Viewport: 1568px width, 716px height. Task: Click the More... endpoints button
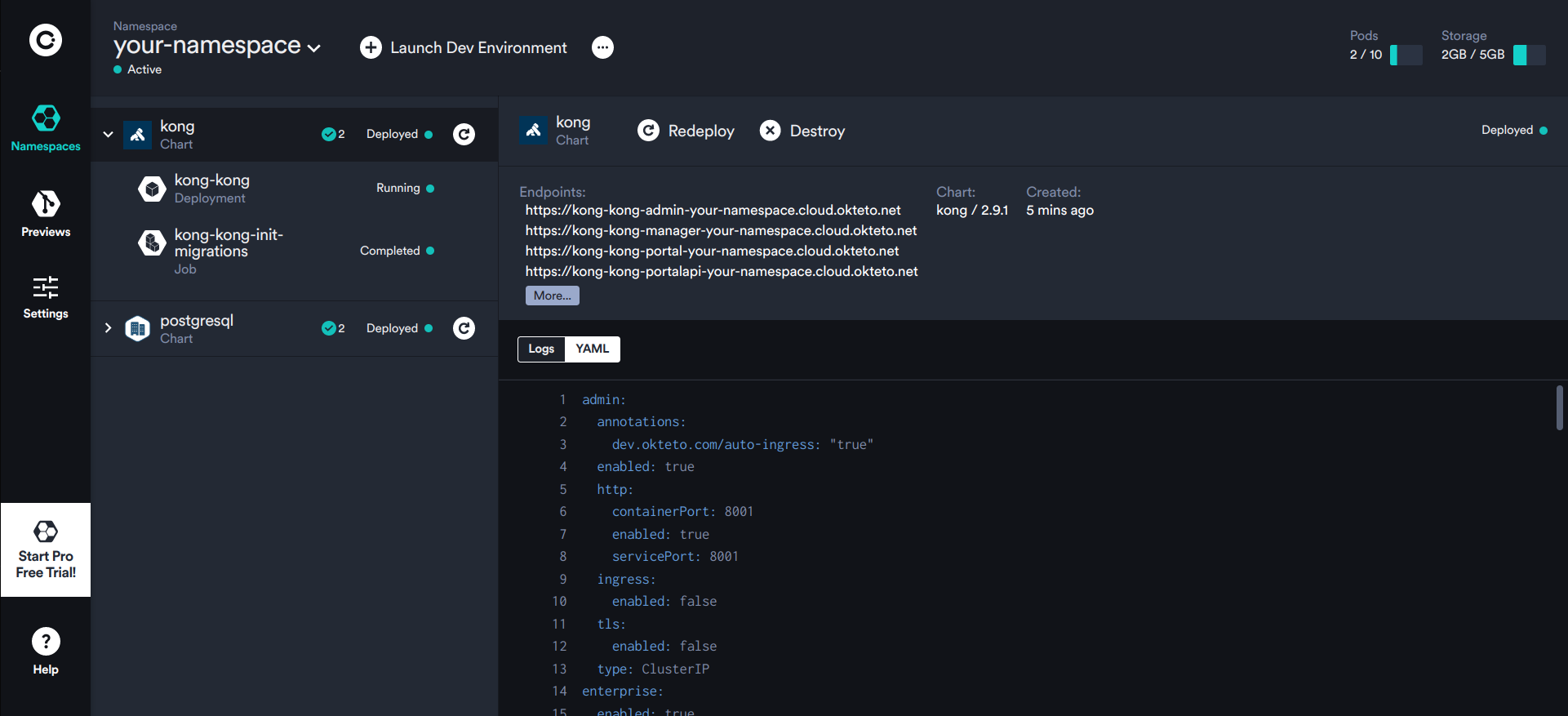[553, 296]
